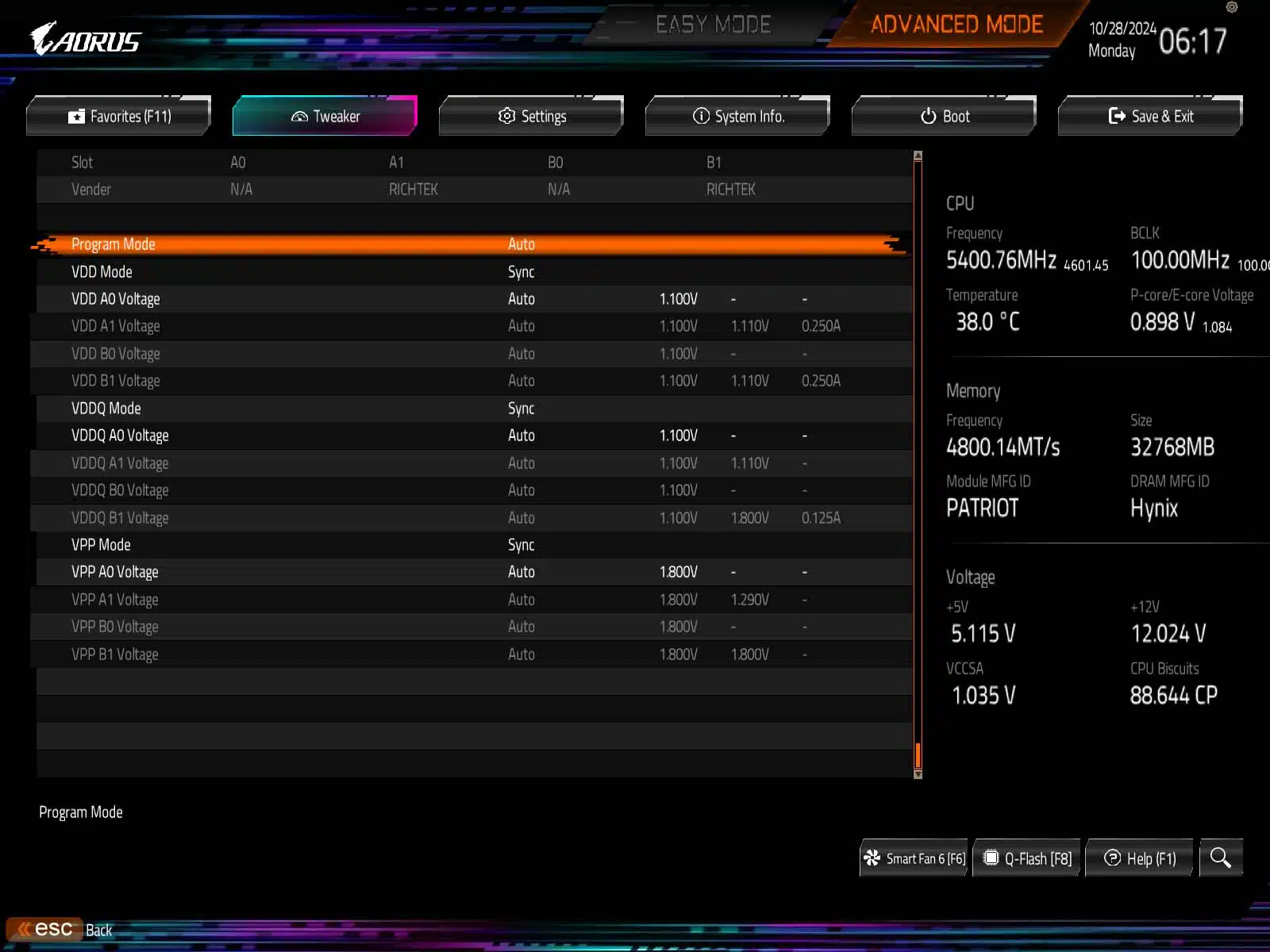This screenshot has width=1270, height=952.
Task: Click the 0.250A value in VDD A1 row
Action: click(821, 326)
